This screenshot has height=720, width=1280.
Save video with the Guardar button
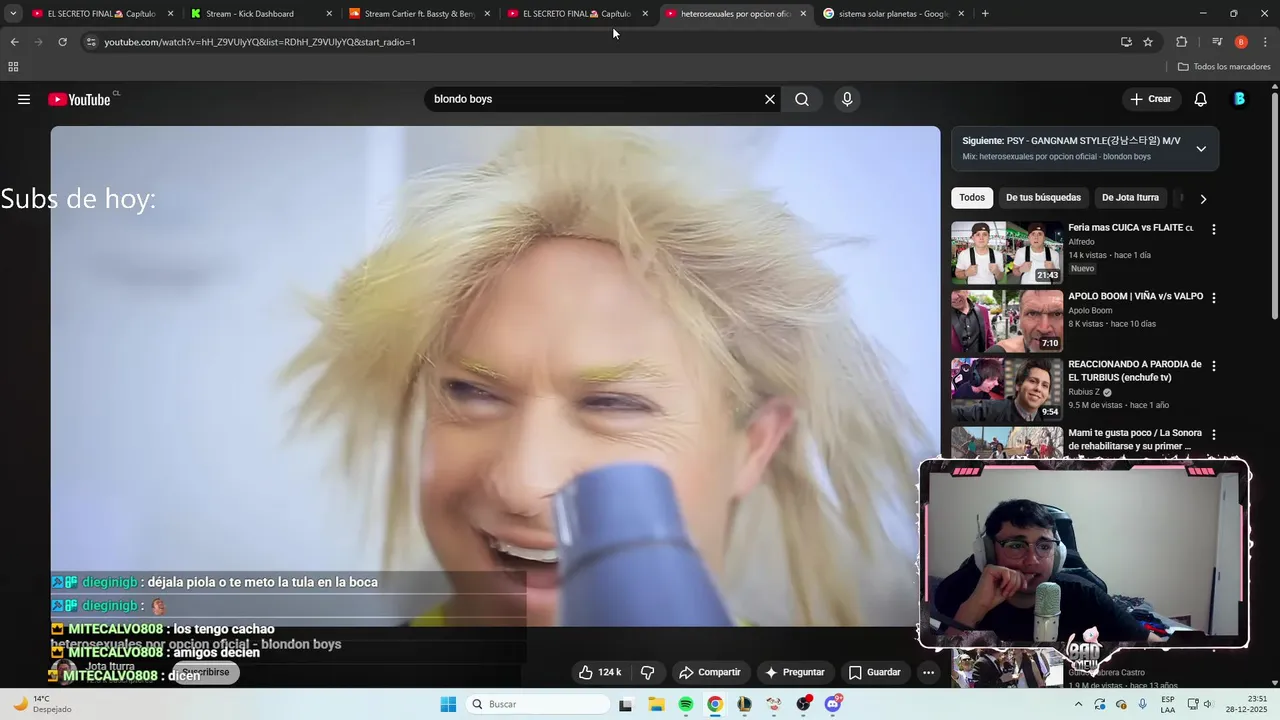click(x=874, y=672)
